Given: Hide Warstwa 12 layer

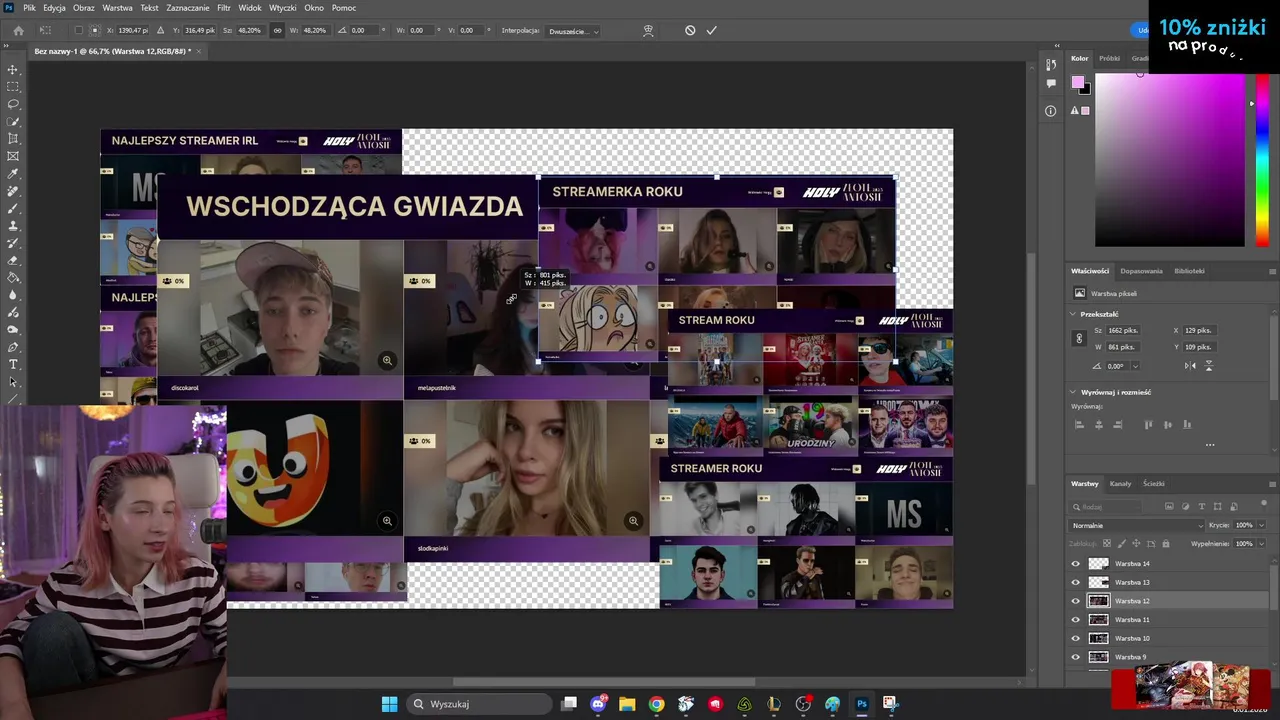Looking at the screenshot, I should click(x=1076, y=601).
